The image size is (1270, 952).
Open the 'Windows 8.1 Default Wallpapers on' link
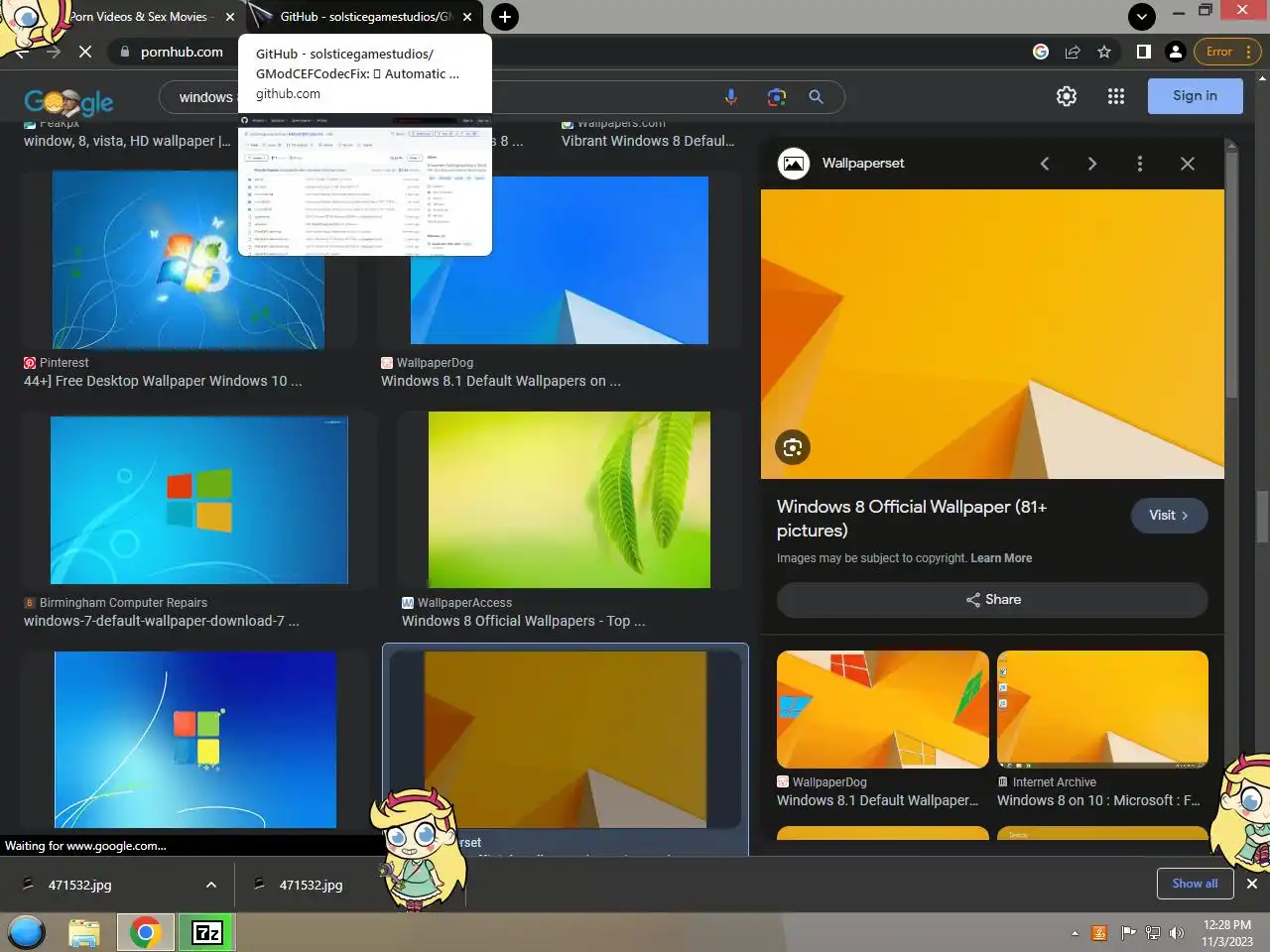tap(501, 381)
